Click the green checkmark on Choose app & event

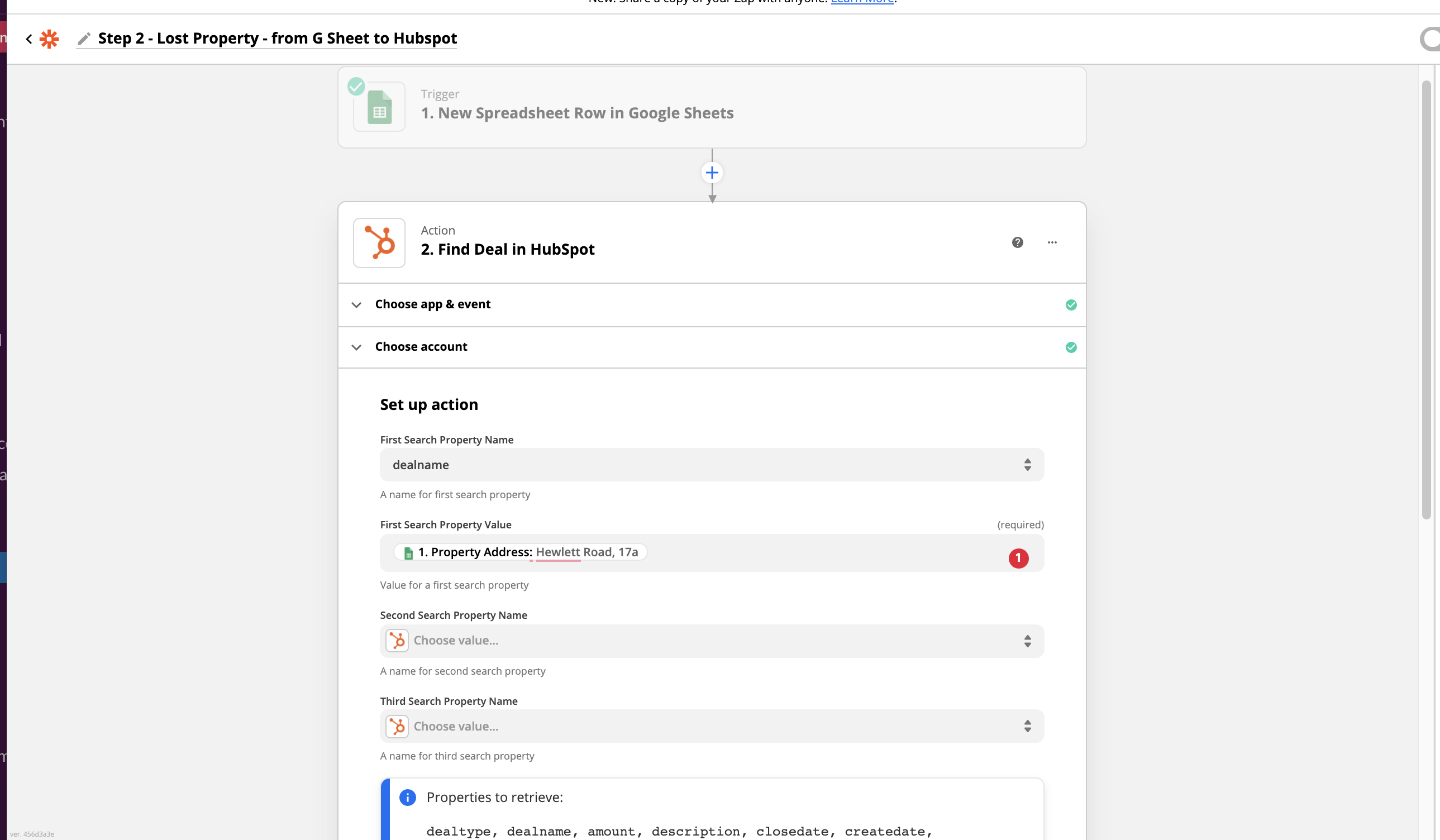(1071, 305)
